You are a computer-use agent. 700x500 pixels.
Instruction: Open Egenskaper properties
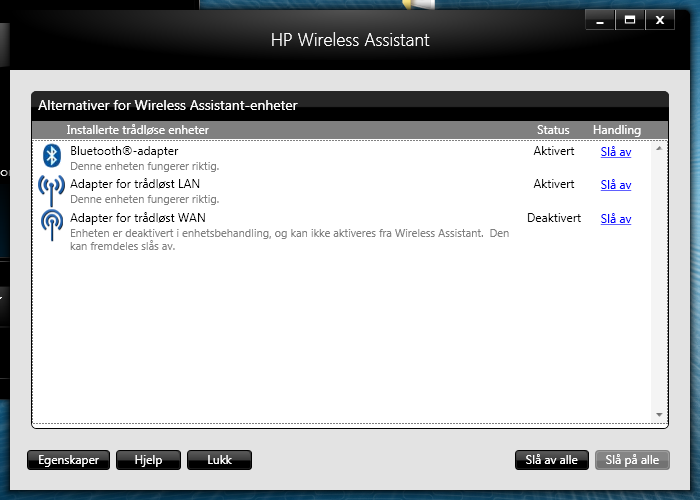[68, 460]
